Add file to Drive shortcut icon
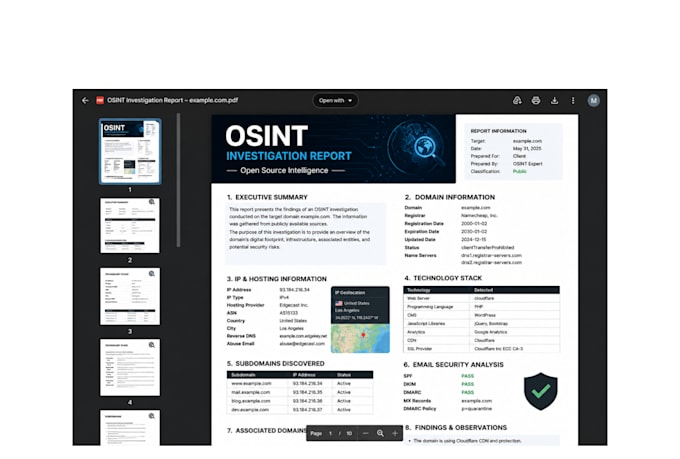 (x=517, y=101)
